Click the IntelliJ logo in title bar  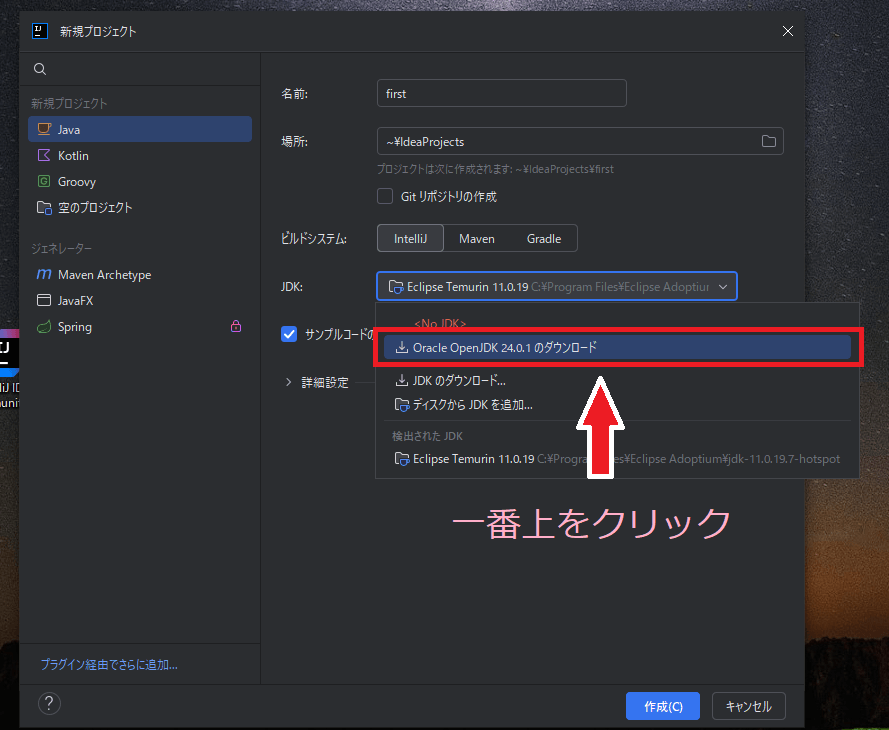pos(40,31)
